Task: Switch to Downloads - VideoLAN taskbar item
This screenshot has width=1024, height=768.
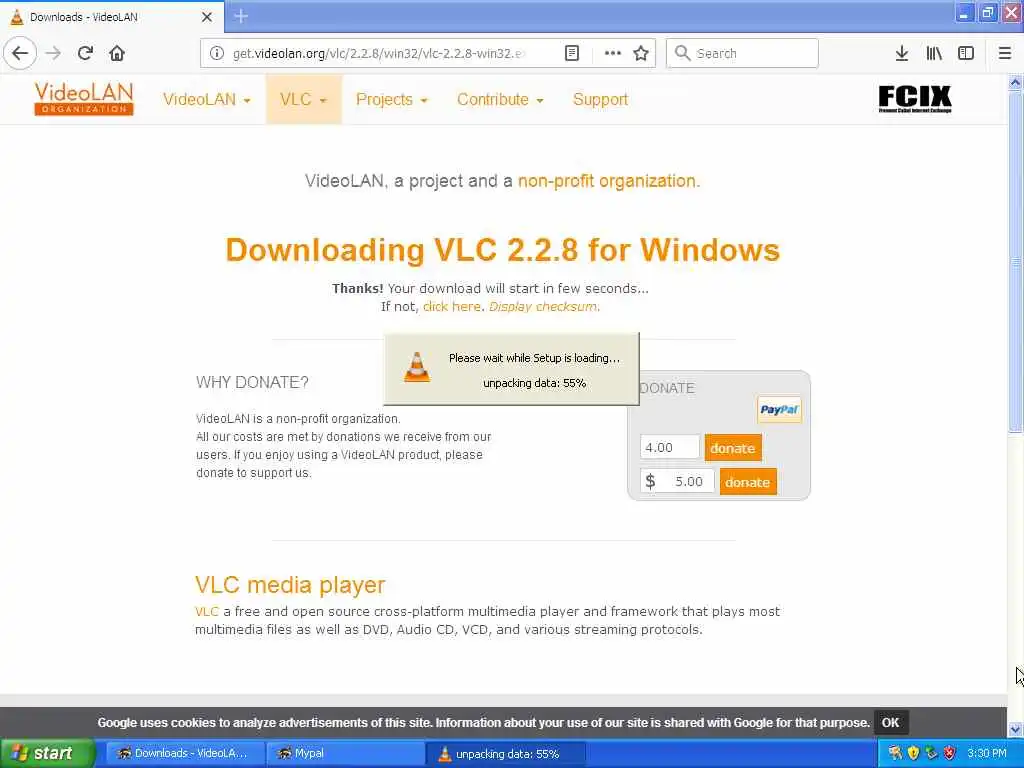Action: coord(184,753)
